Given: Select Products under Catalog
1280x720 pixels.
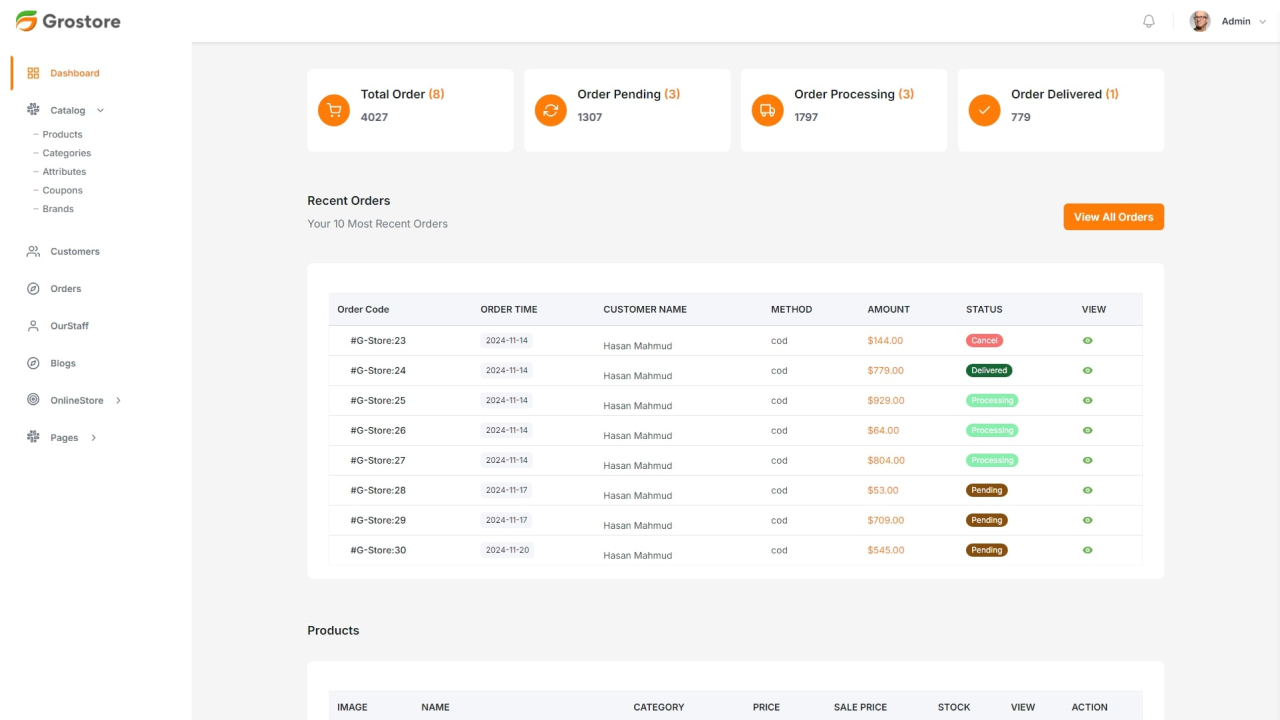Looking at the screenshot, I should click(x=62, y=134).
